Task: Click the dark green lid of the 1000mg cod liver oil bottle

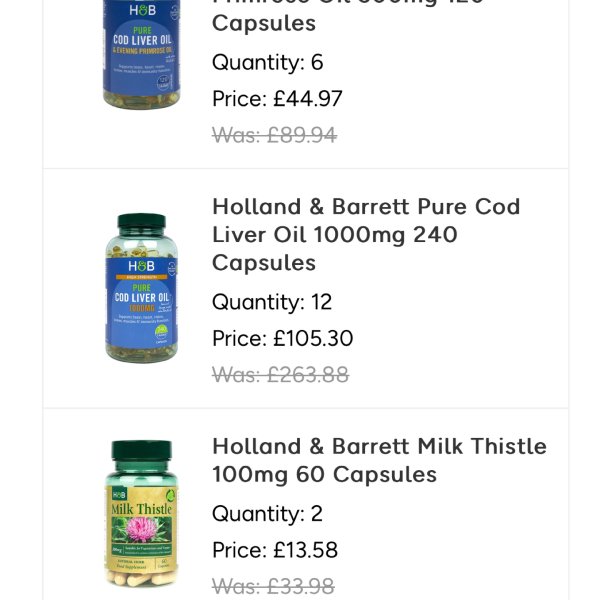Action: coord(141,222)
